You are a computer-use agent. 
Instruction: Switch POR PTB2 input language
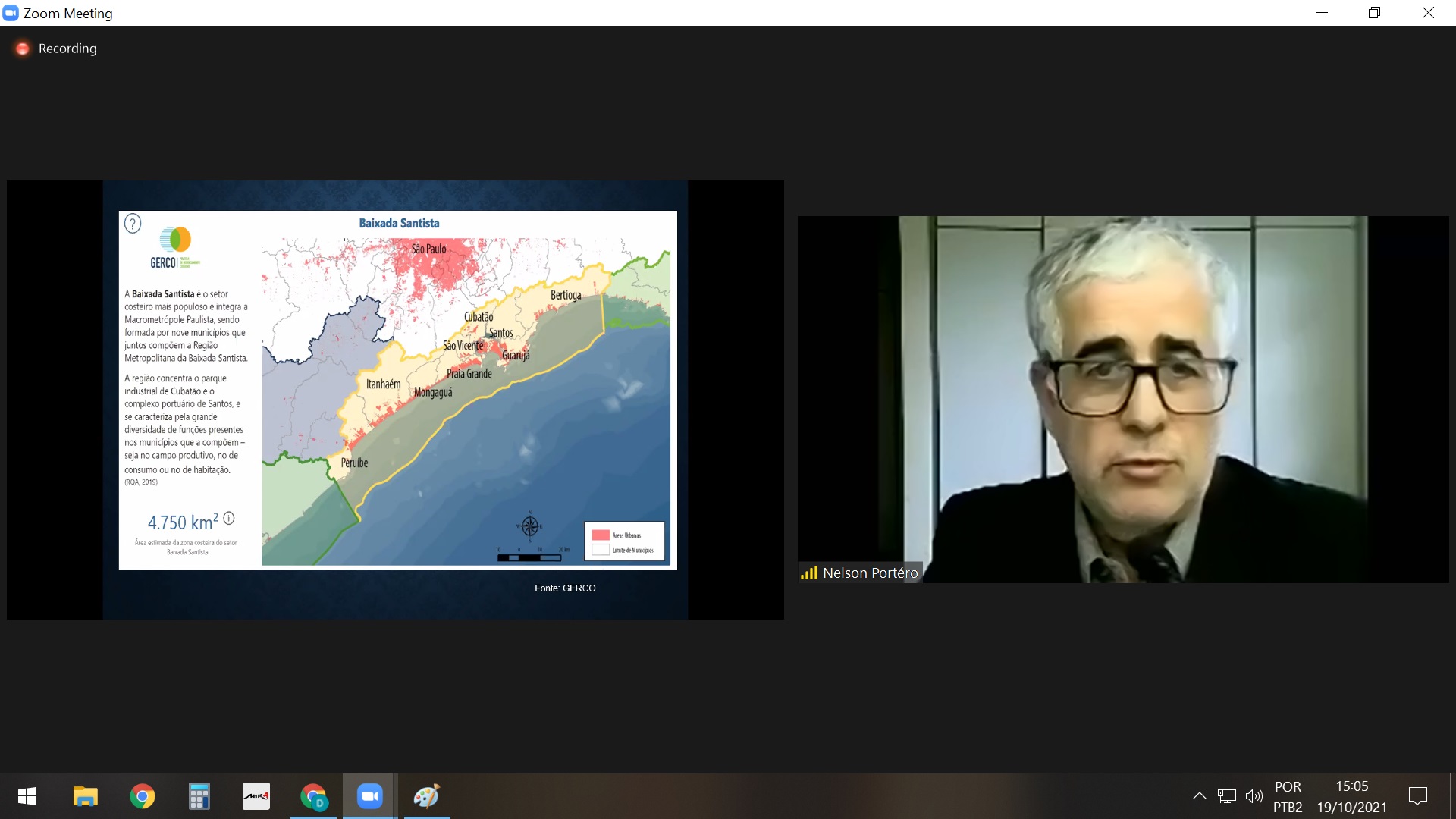point(1288,796)
